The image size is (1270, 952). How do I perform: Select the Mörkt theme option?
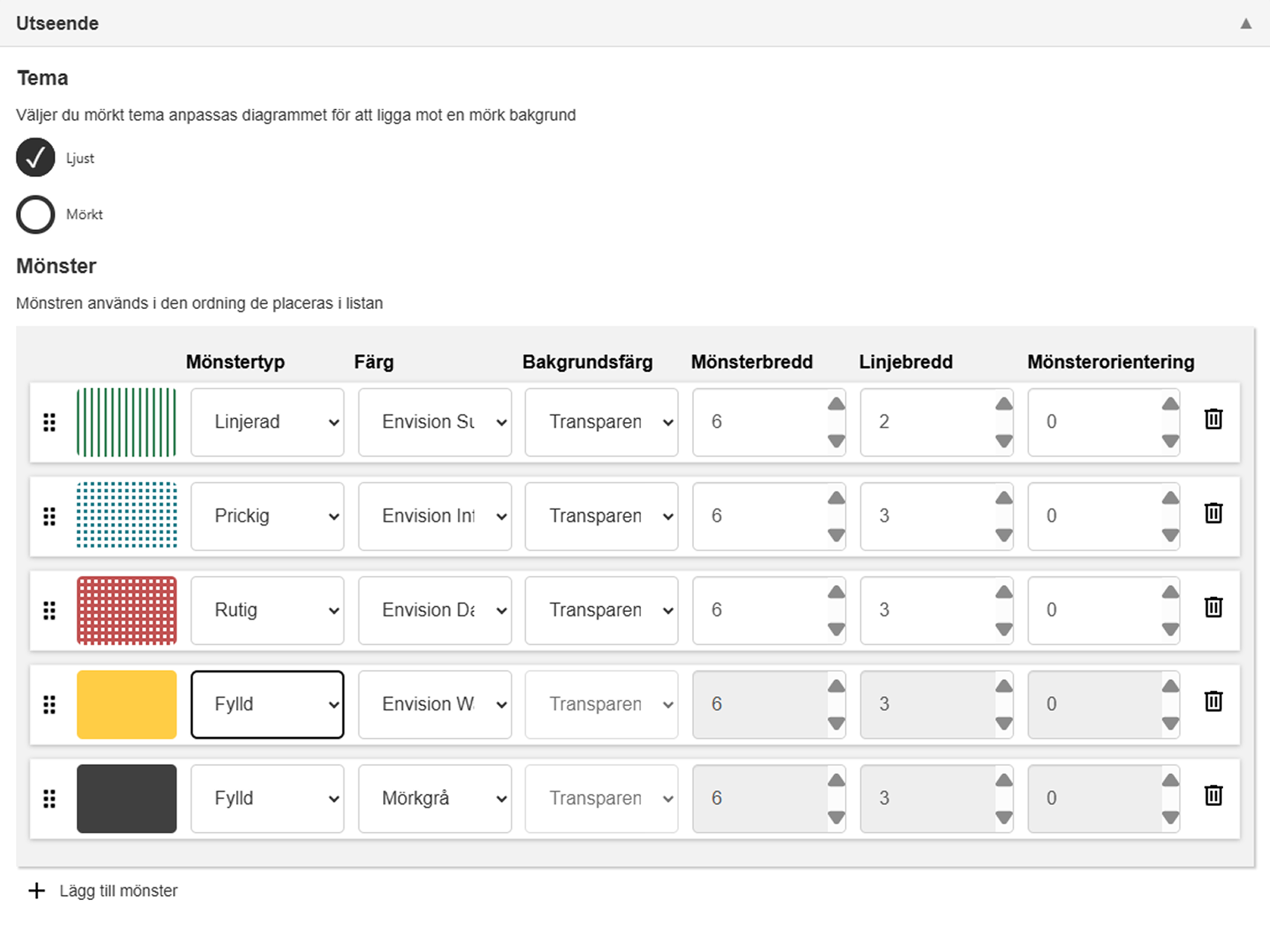click(35, 215)
